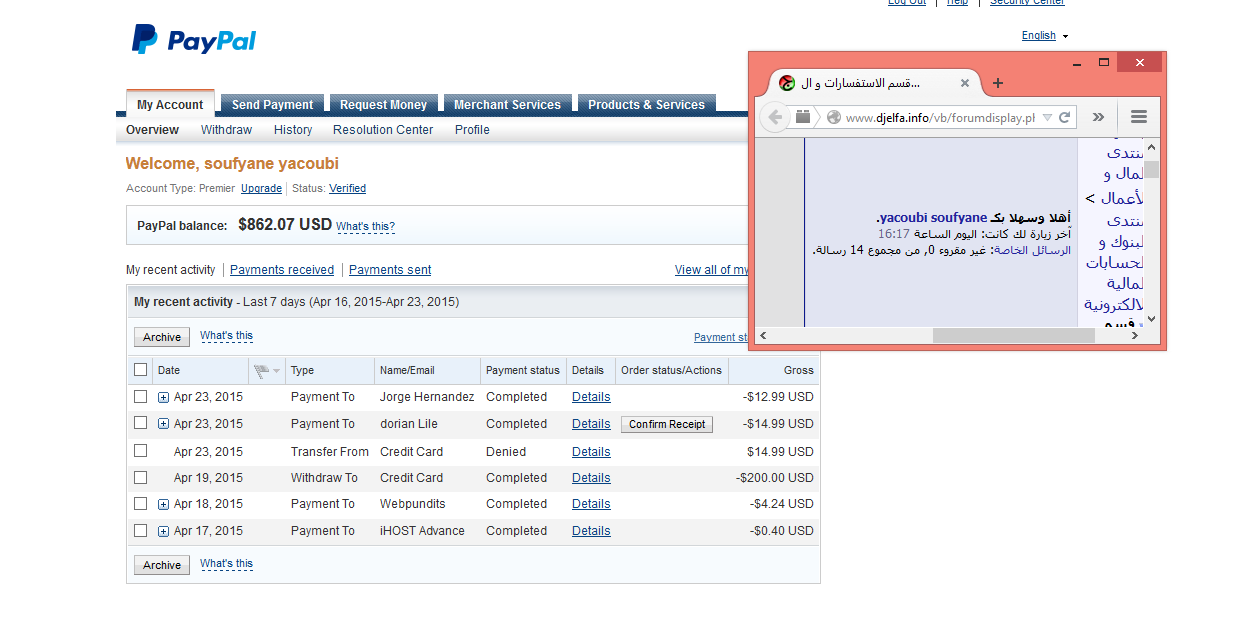Open the Withdraw submenu item
The image size is (1246, 630).
[226, 130]
